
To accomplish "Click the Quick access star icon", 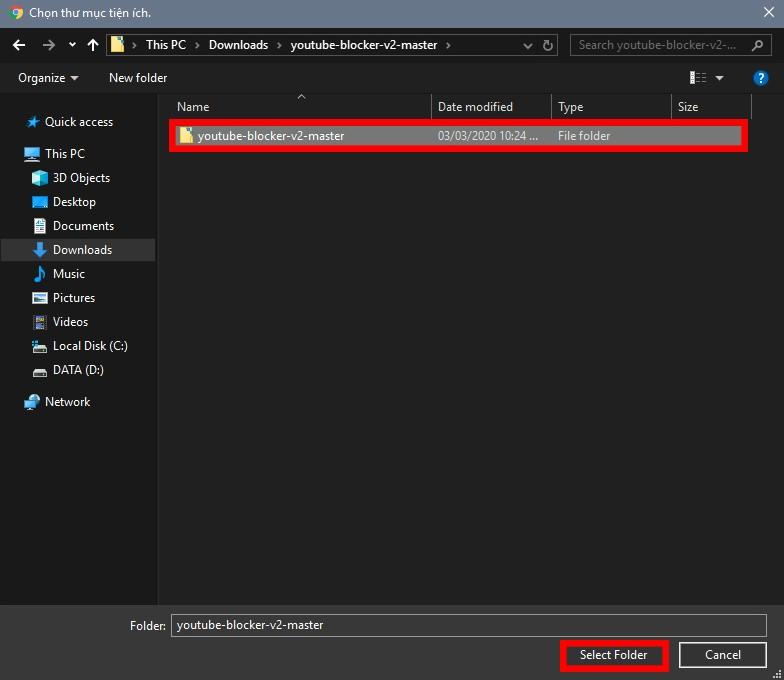I will coord(33,122).
